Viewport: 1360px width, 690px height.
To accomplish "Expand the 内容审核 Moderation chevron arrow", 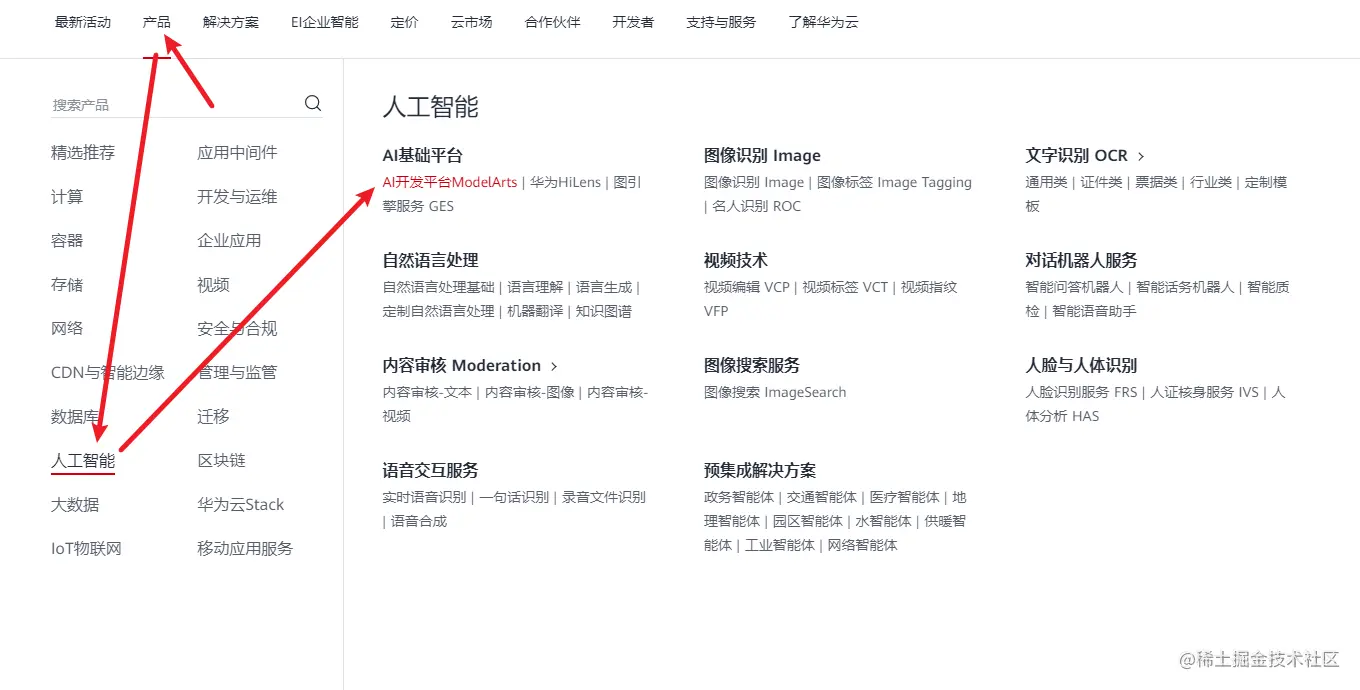I will pos(554,366).
